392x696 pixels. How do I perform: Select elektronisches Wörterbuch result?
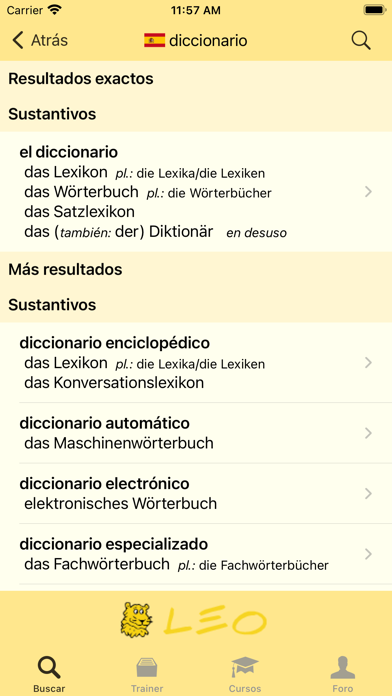pos(120,504)
